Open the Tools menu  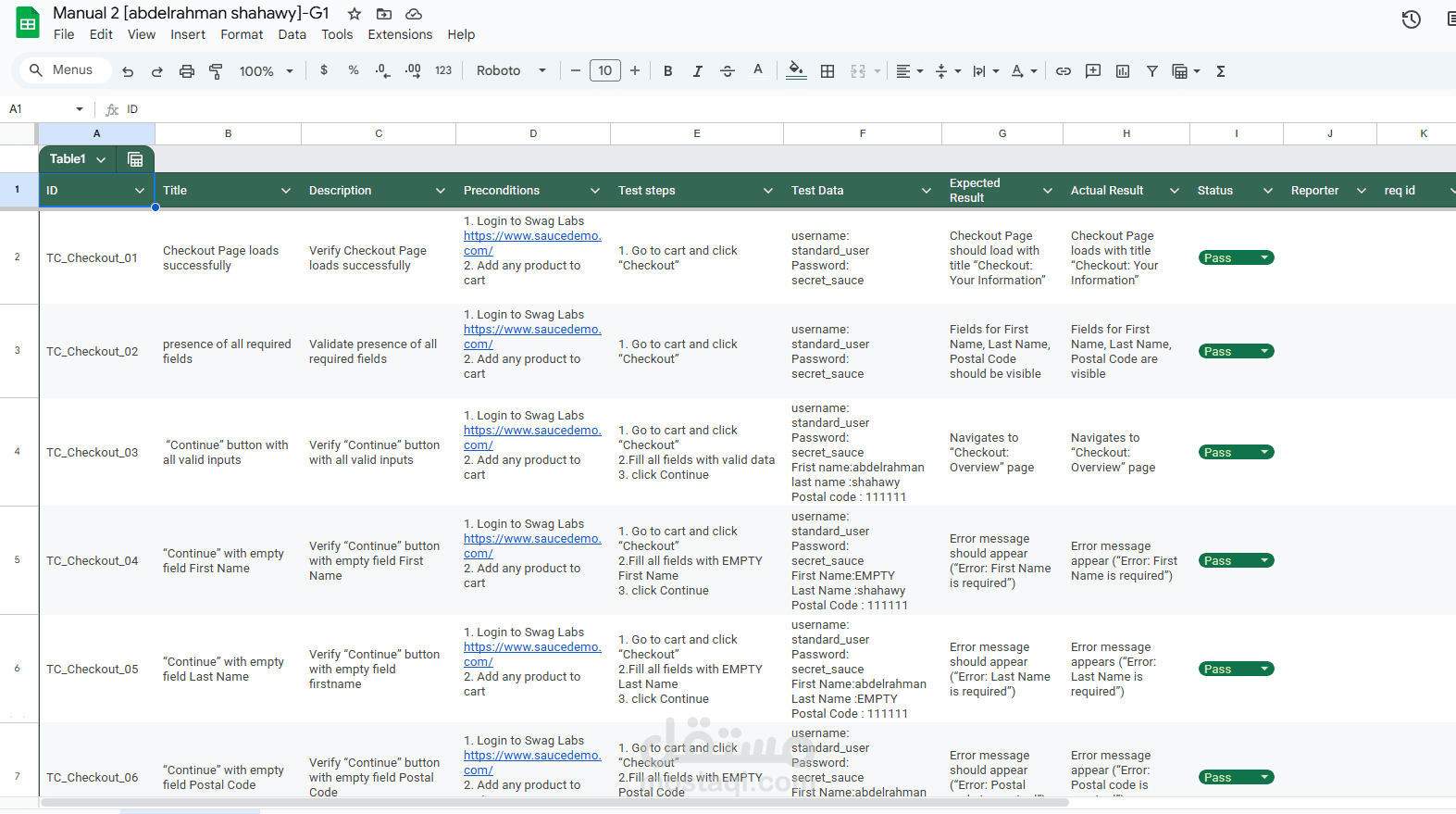click(337, 34)
